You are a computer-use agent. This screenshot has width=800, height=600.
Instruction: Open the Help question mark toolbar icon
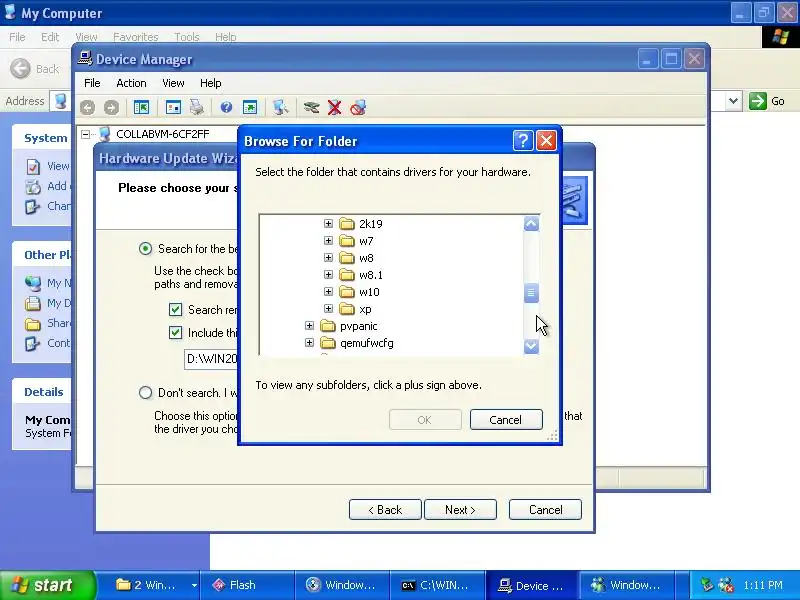pos(226,107)
